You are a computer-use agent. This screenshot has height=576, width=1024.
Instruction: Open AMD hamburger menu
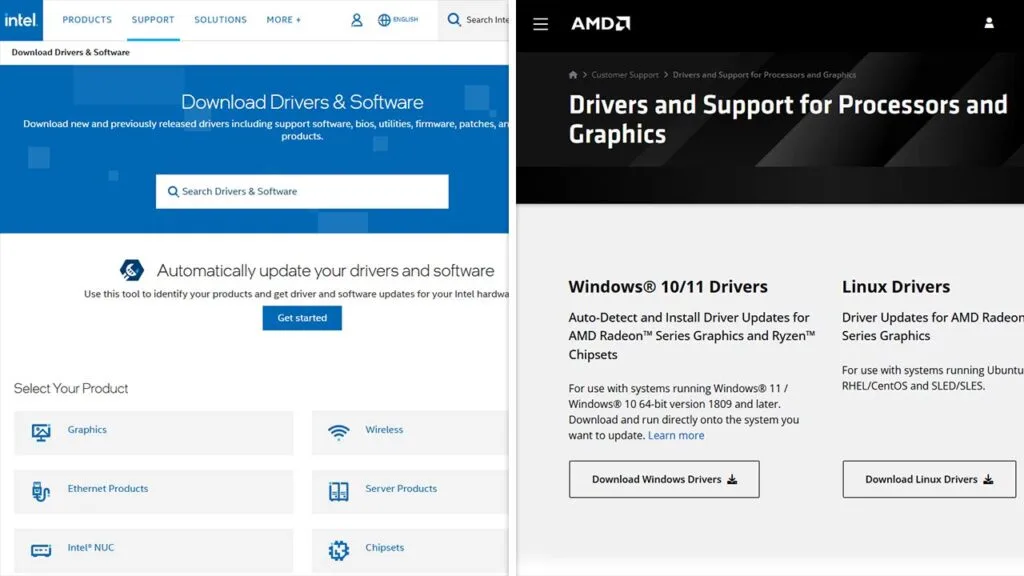pyautogui.click(x=540, y=24)
